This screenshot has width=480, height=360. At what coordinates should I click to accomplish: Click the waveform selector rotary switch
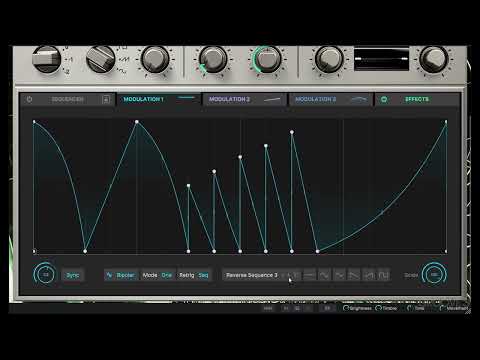click(x=101, y=59)
